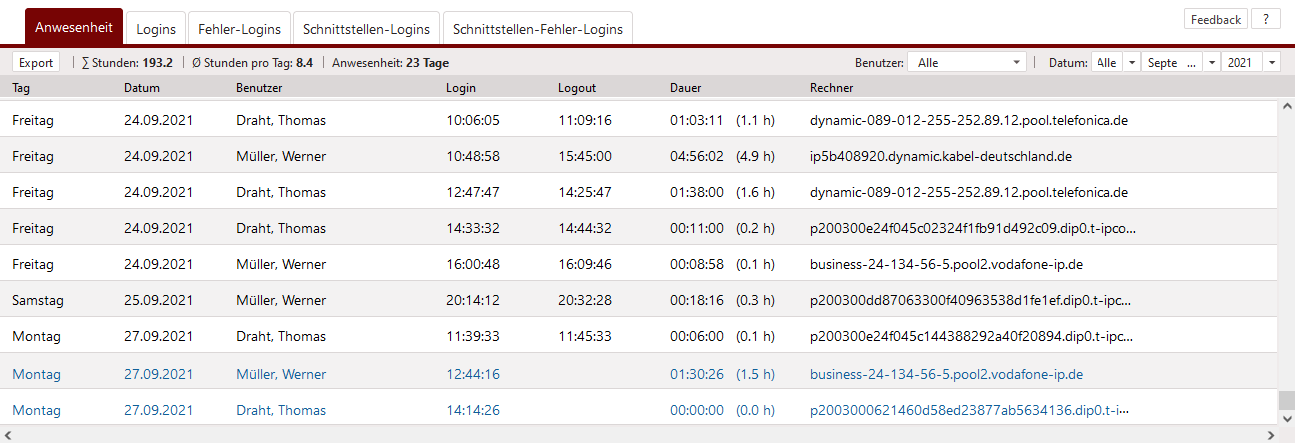Select the Schnittstellen-Logins tab
This screenshot has height=443, width=1295.
coord(367,29)
